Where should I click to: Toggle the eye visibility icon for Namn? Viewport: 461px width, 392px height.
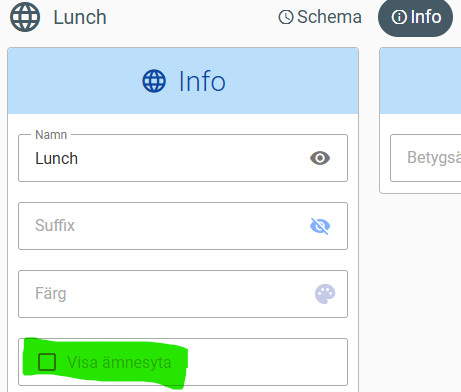pyautogui.click(x=320, y=158)
